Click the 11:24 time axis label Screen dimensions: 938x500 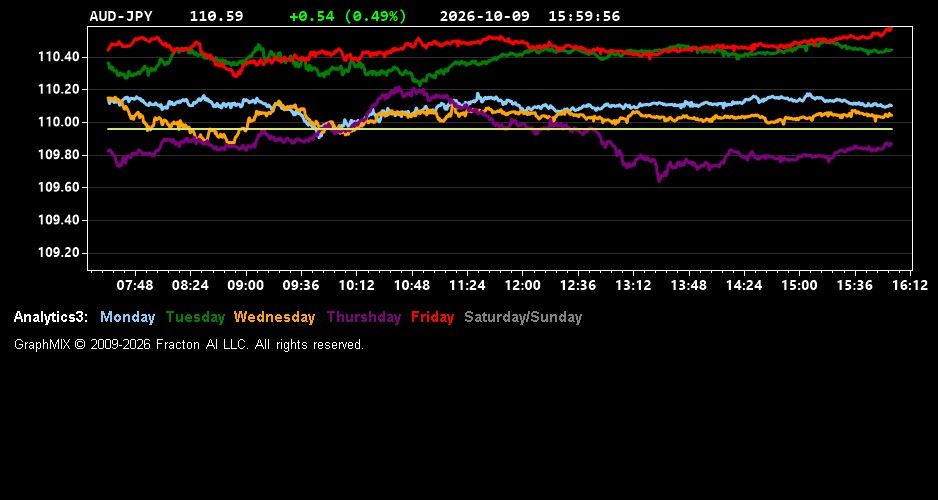[467, 286]
